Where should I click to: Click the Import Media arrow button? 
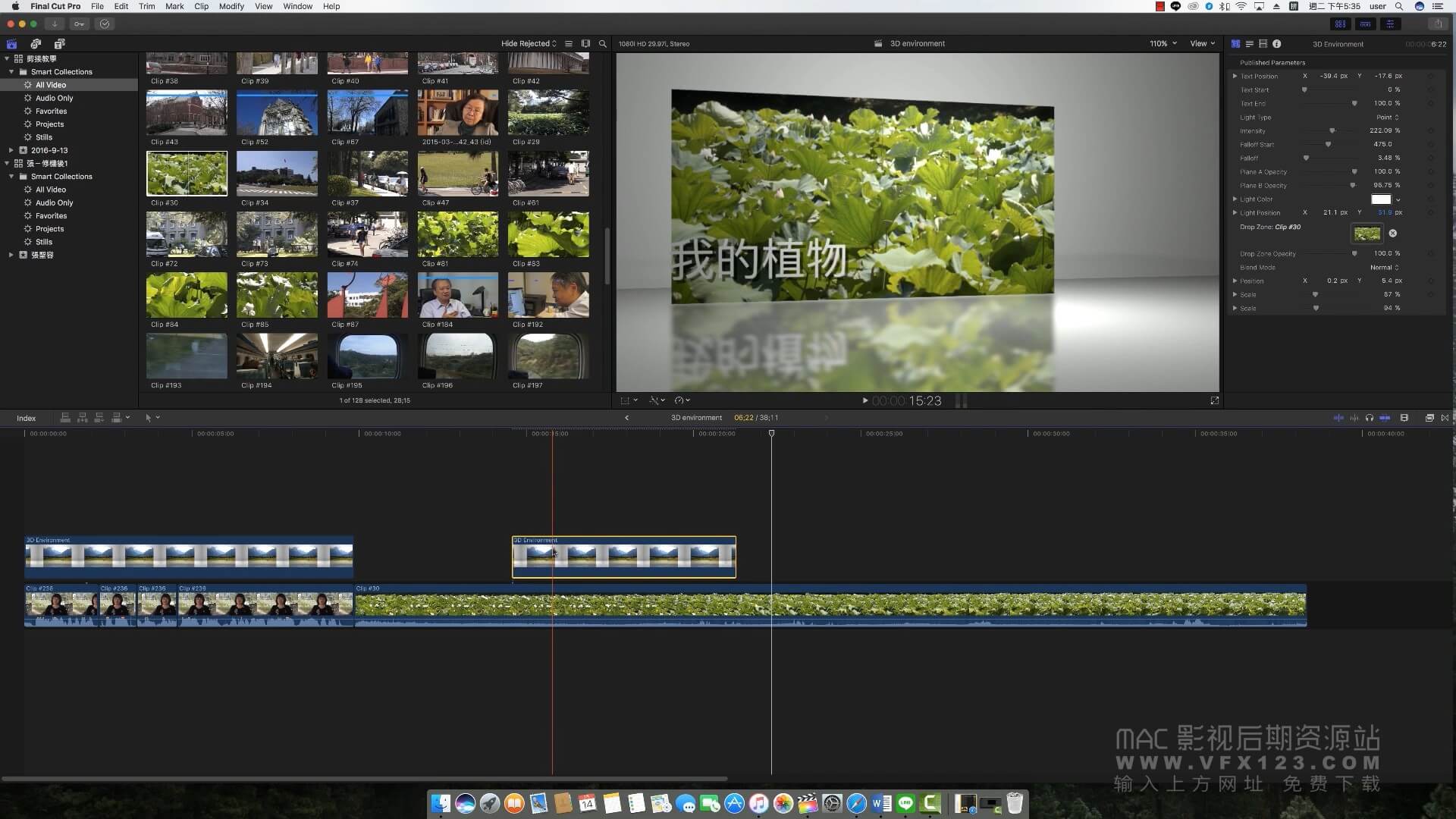click(x=55, y=24)
